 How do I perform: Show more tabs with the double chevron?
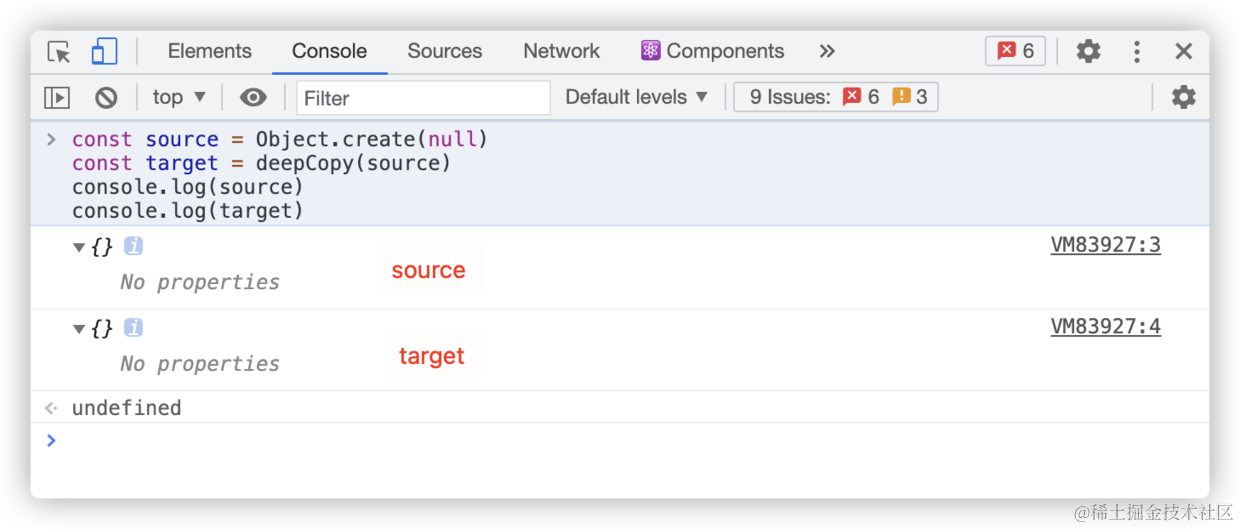pos(827,51)
